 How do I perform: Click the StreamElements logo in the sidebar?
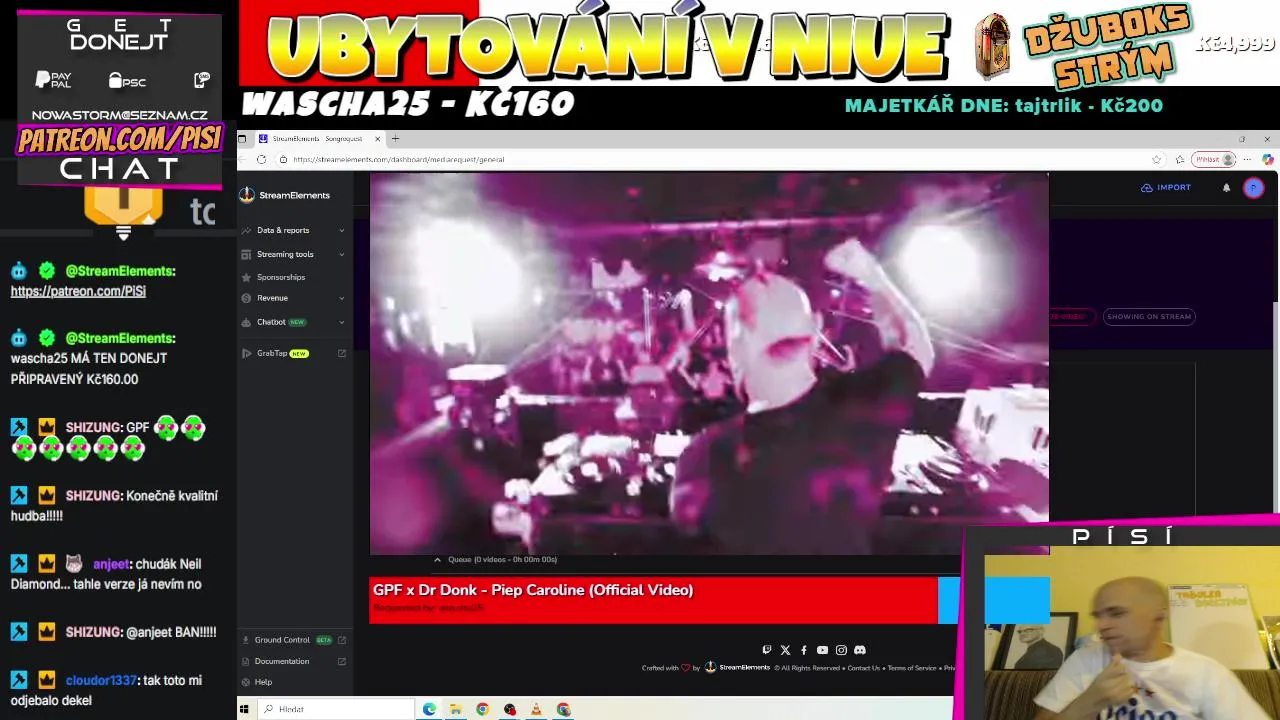(x=285, y=195)
